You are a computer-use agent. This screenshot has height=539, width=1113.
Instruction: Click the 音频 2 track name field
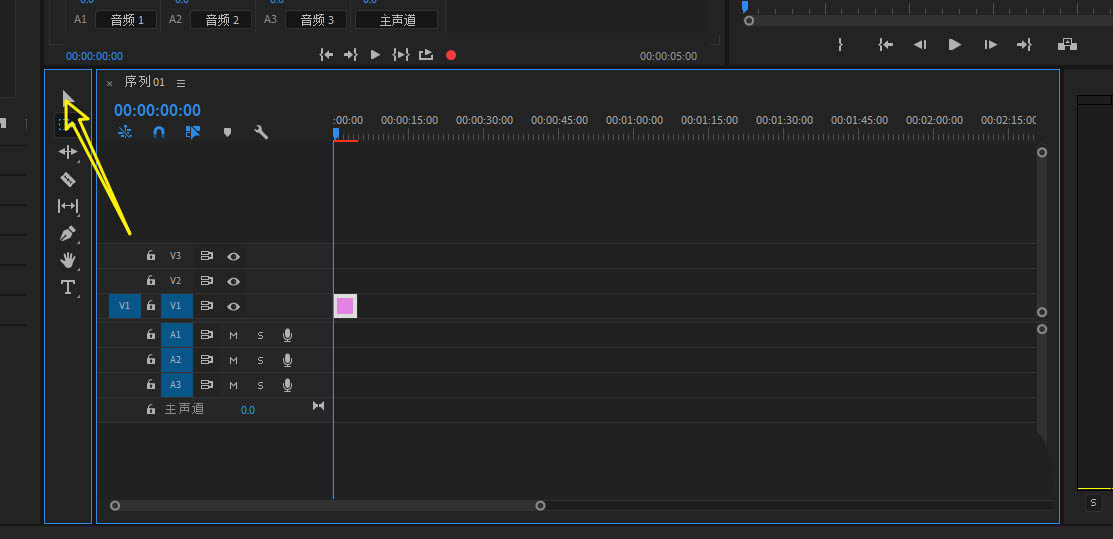[222, 20]
